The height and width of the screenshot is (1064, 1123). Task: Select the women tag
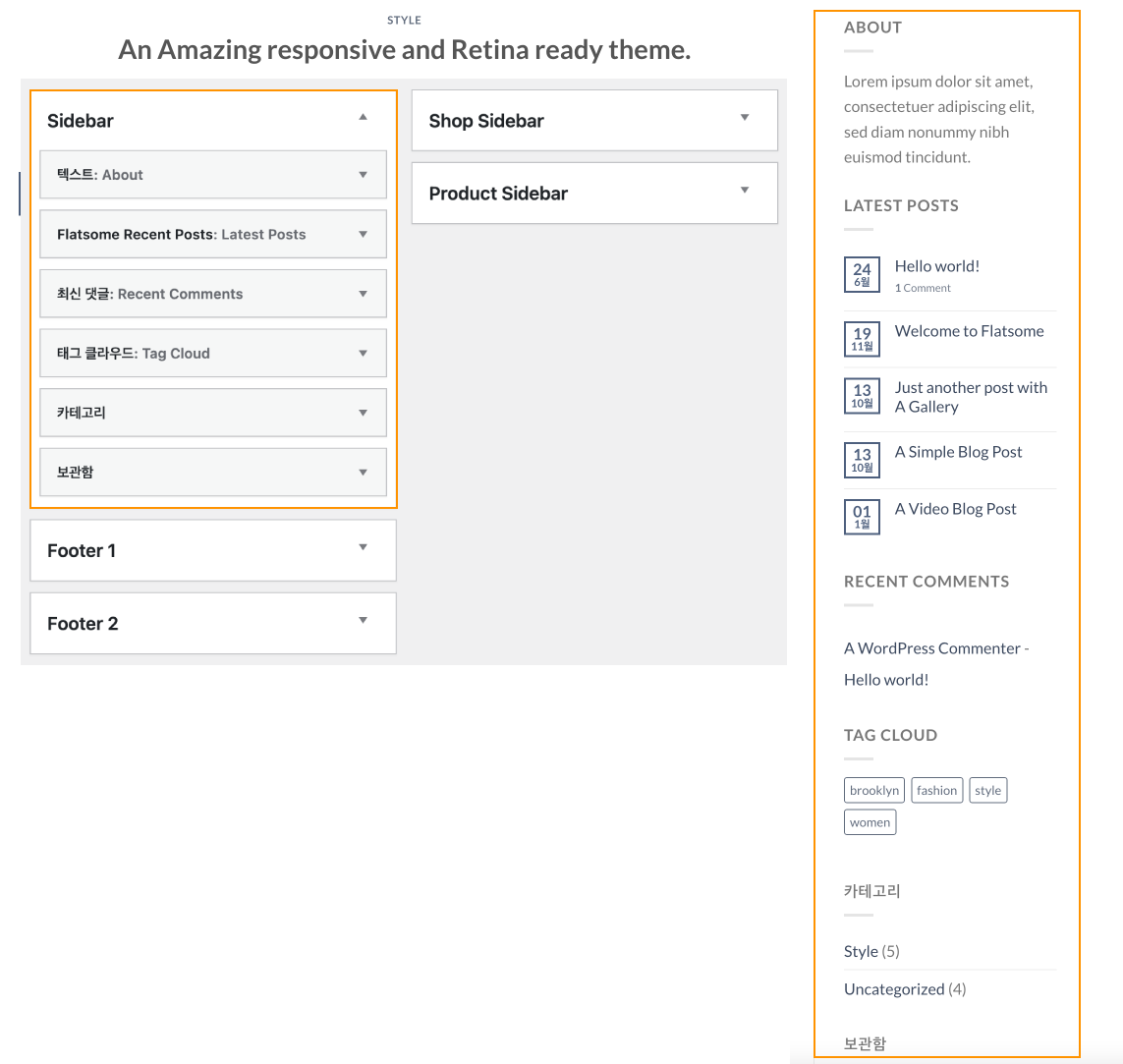tap(870, 822)
